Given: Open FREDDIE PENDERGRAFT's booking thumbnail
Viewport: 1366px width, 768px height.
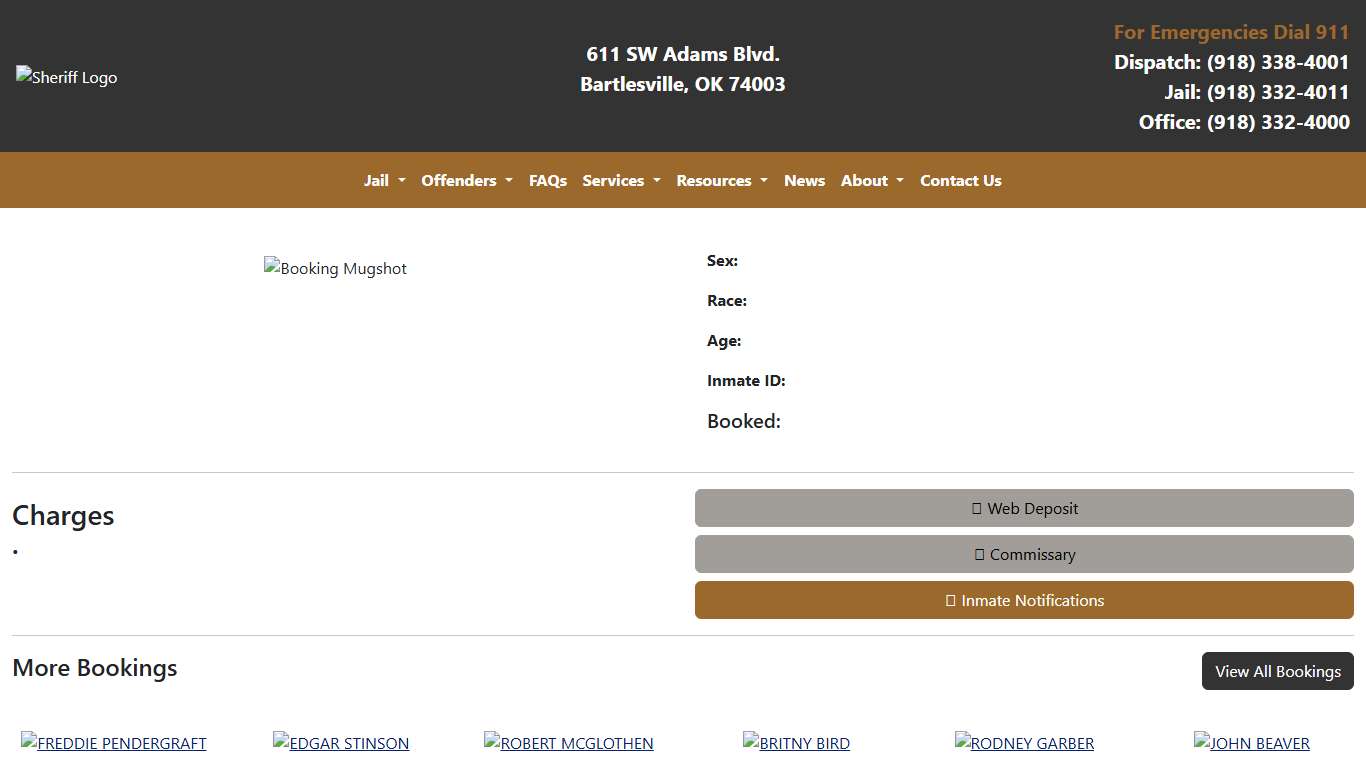Looking at the screenshot, I should (113, 743).
